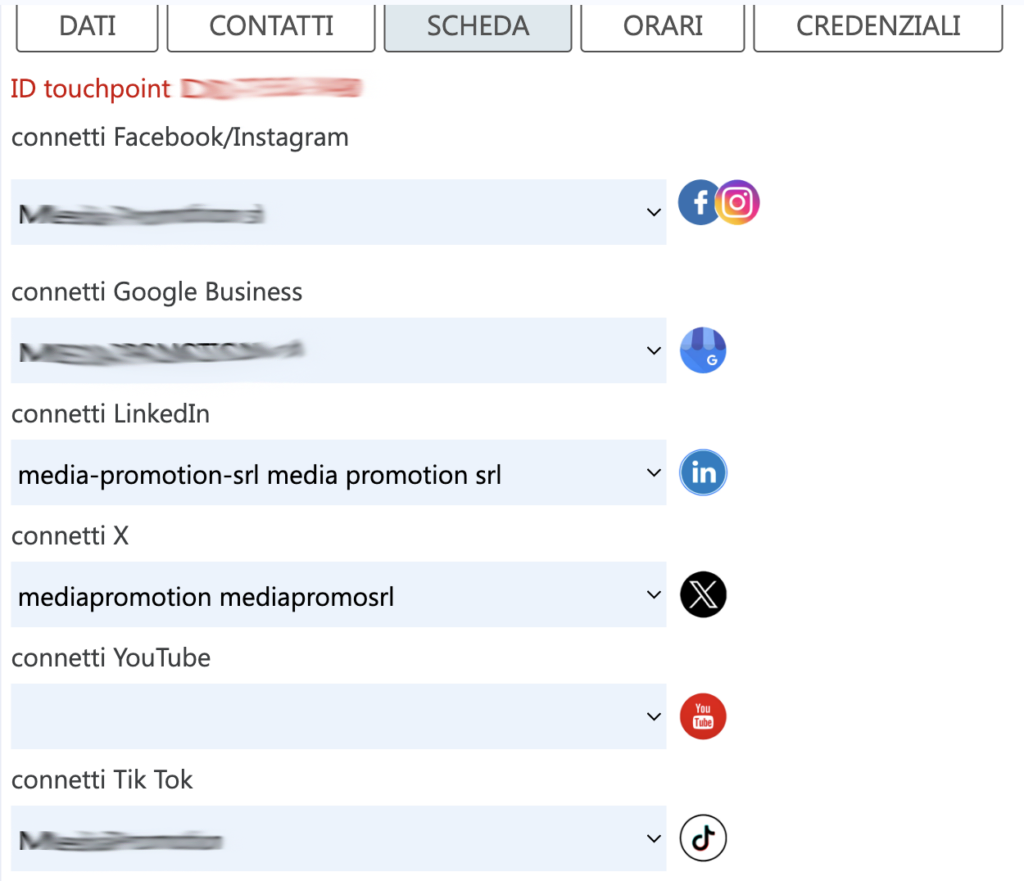Select the SCHEDA tab
This screenshot has width=1024, height=881.
[x=478, y=27]
